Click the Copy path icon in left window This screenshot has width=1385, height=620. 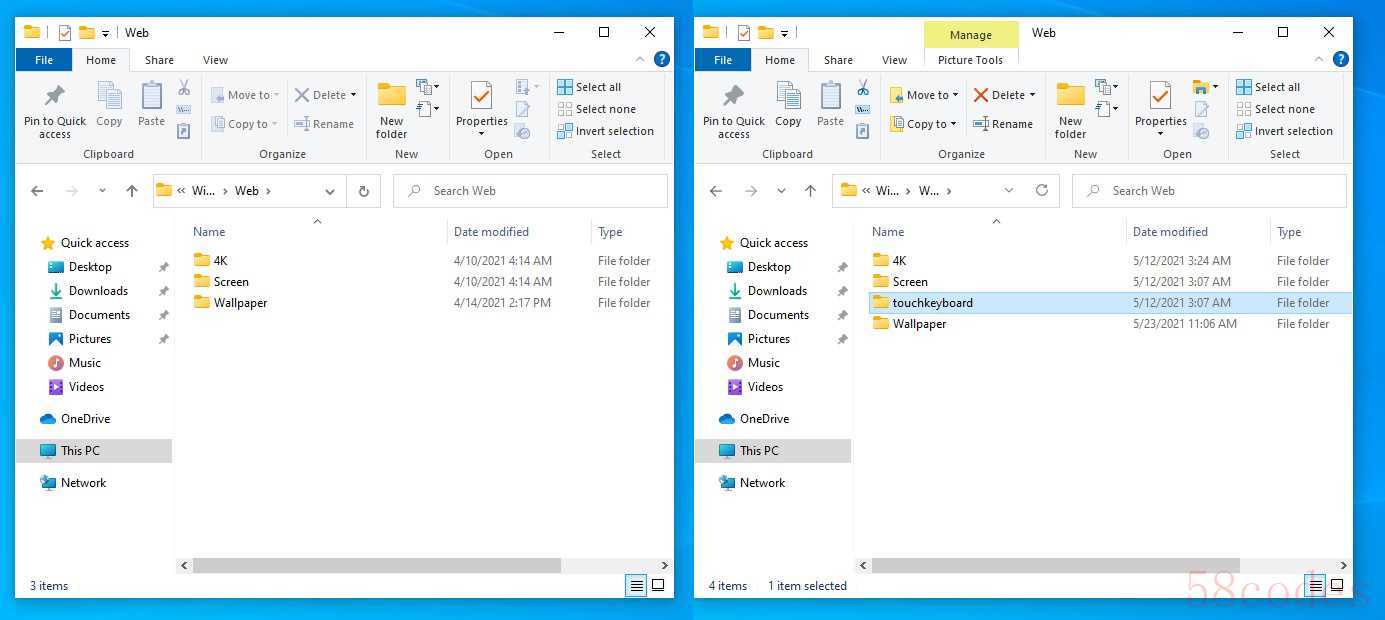point(184,109)
